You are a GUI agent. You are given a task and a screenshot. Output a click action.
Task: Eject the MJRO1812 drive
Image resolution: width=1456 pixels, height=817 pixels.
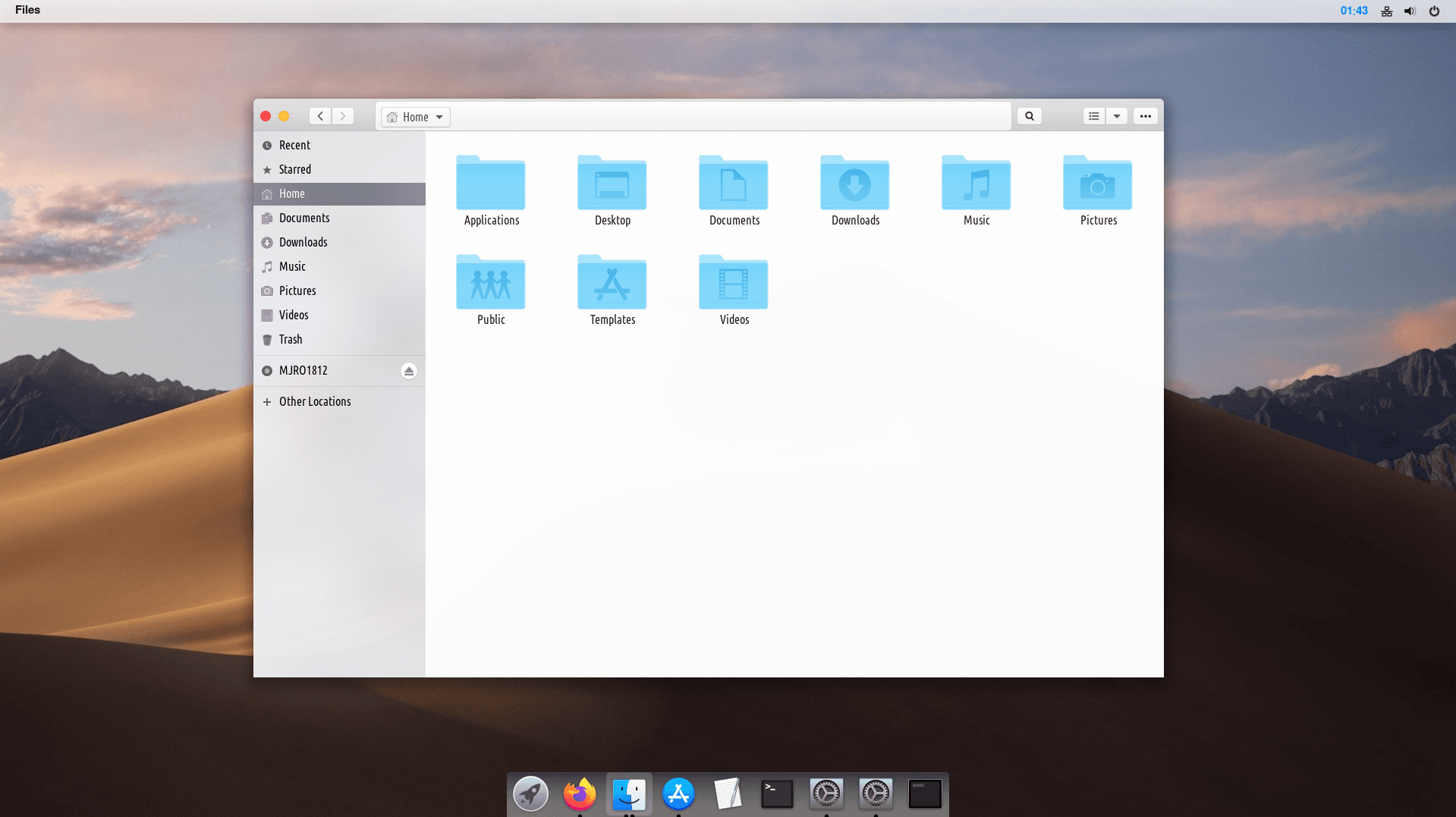pos(408,371)
